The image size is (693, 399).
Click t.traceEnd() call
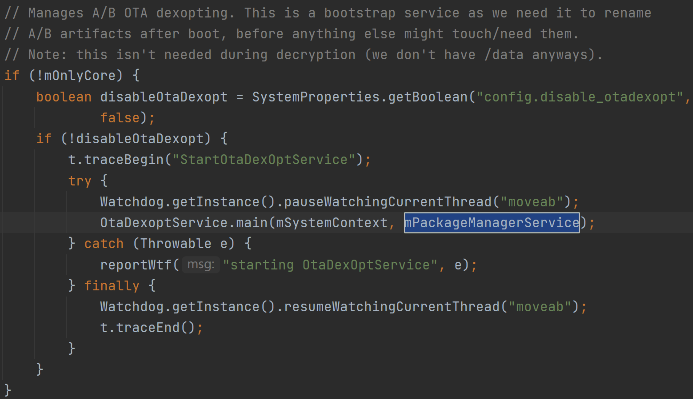[x=148, y=327]
